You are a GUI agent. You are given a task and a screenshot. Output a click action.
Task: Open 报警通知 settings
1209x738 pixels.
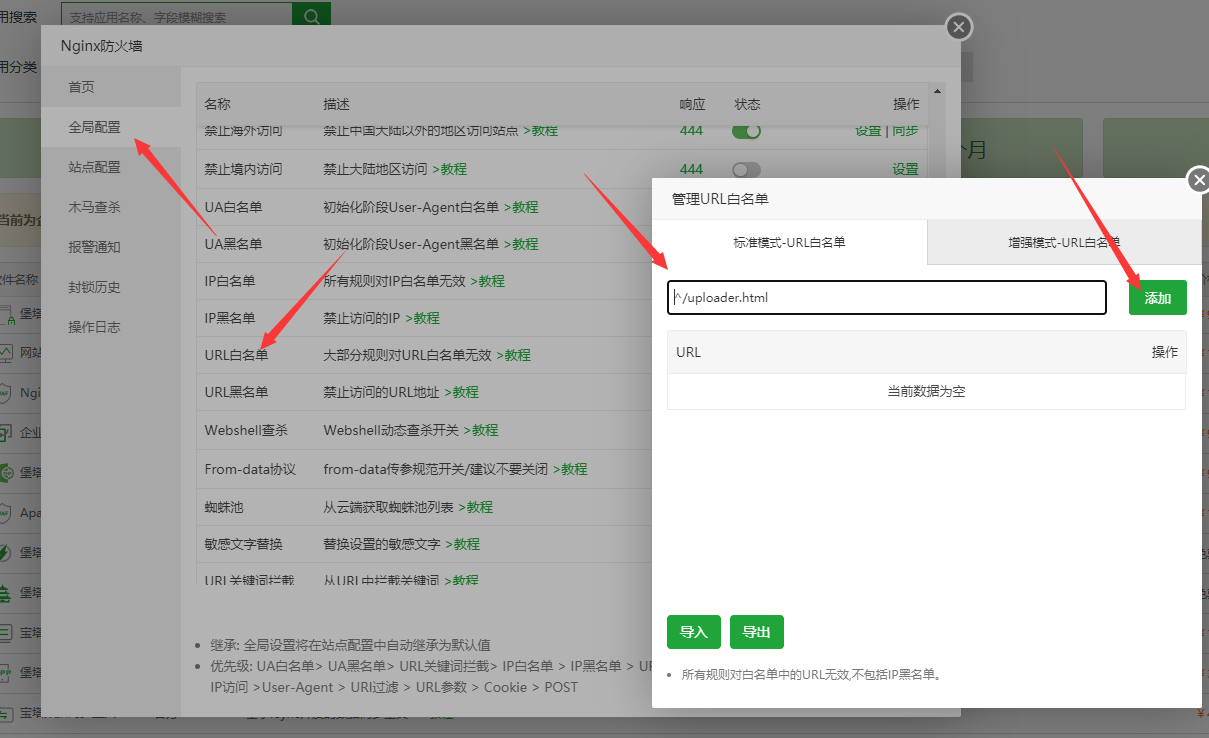point(111,247)
